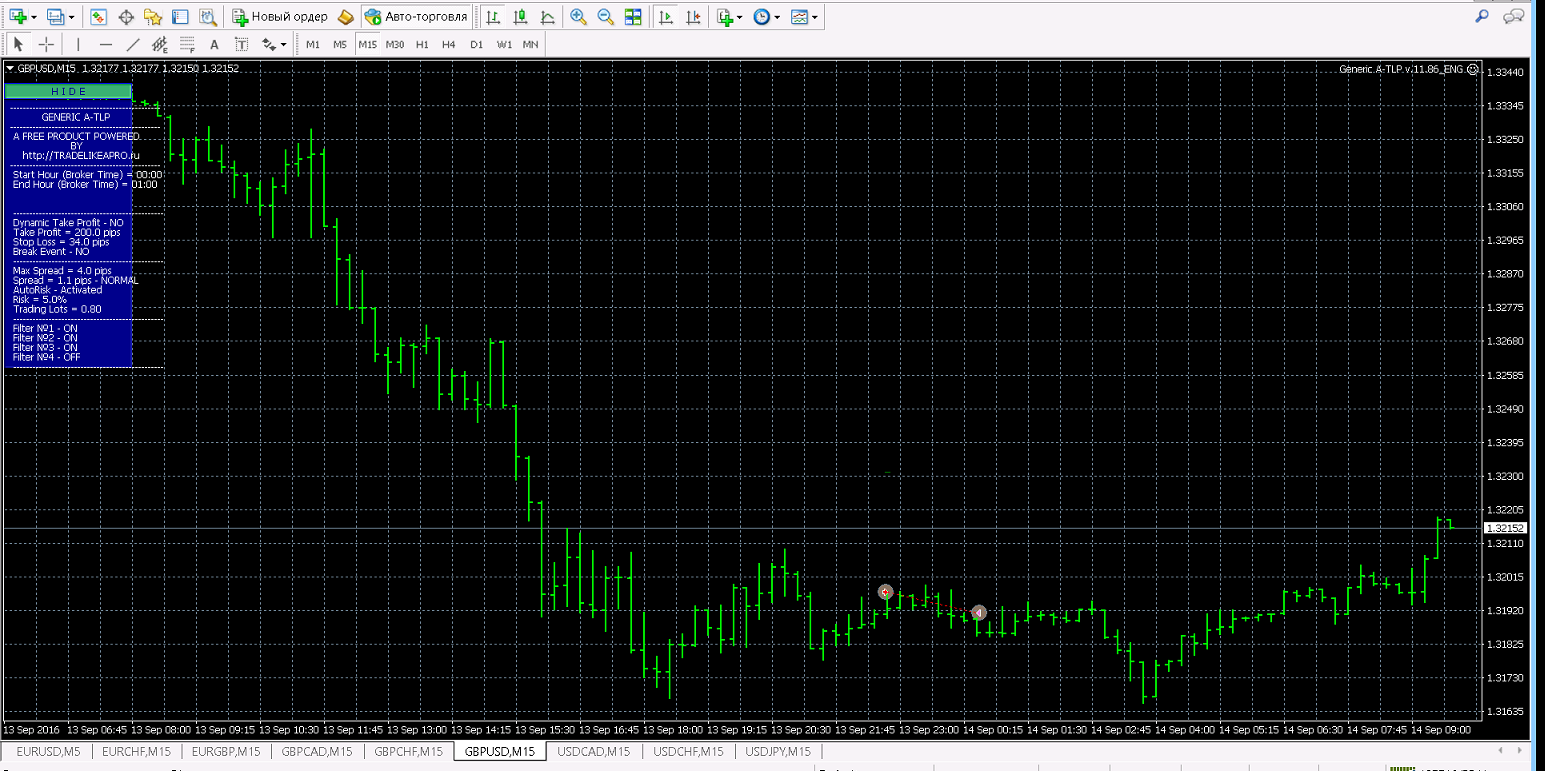Open the Strategy Tester icon

tap(207, 17)
